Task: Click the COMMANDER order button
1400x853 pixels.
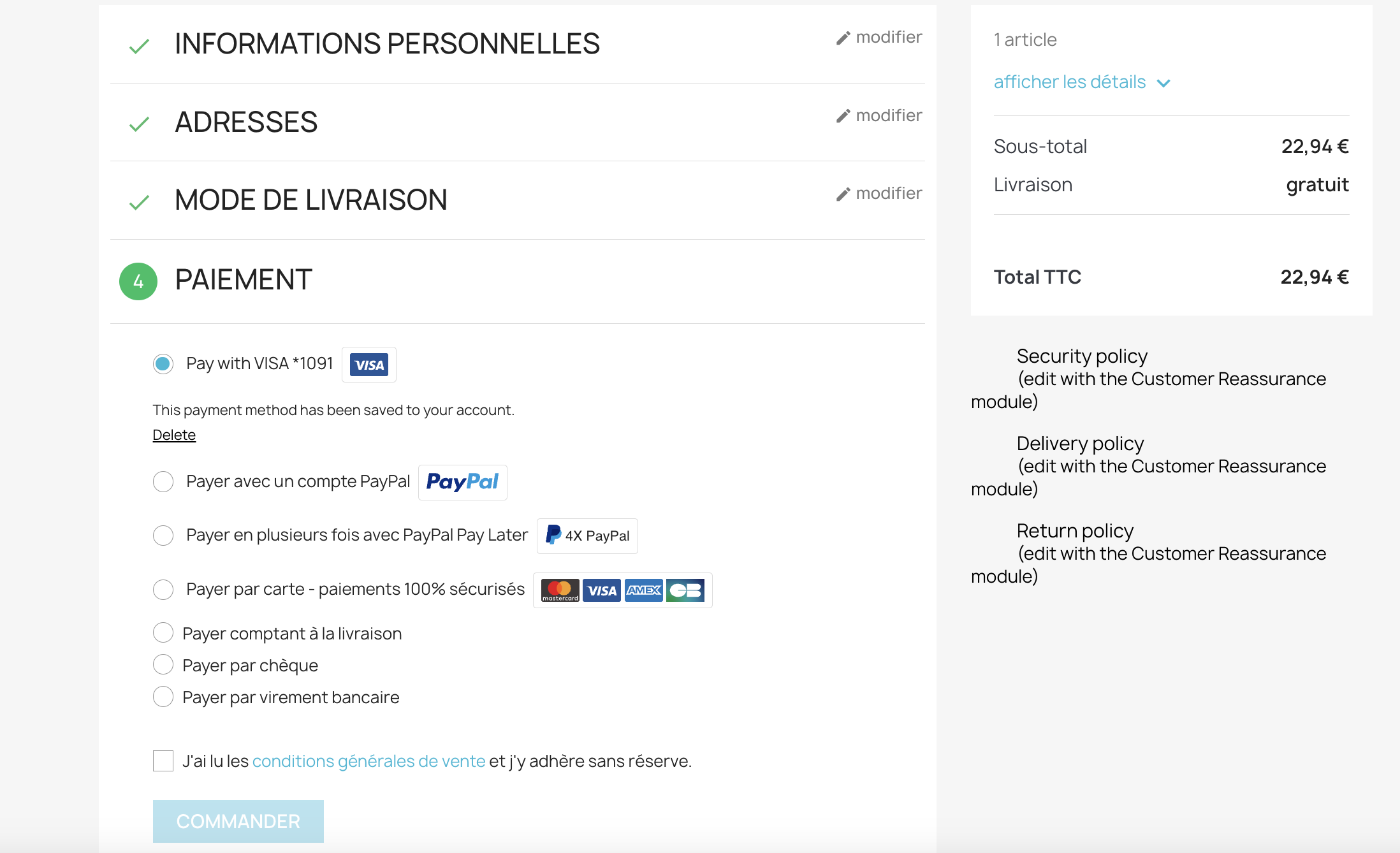Action: click(x=239, y=821)
